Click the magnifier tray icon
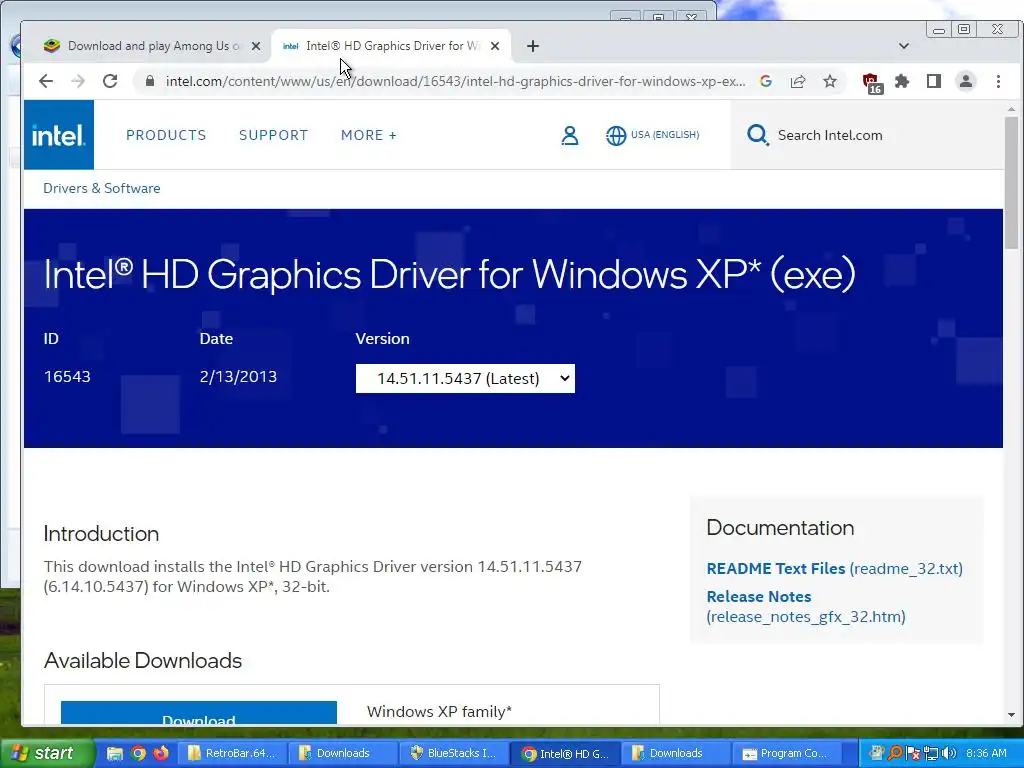The height and width of the screenshot is (768, 1024). pos(895,753)
